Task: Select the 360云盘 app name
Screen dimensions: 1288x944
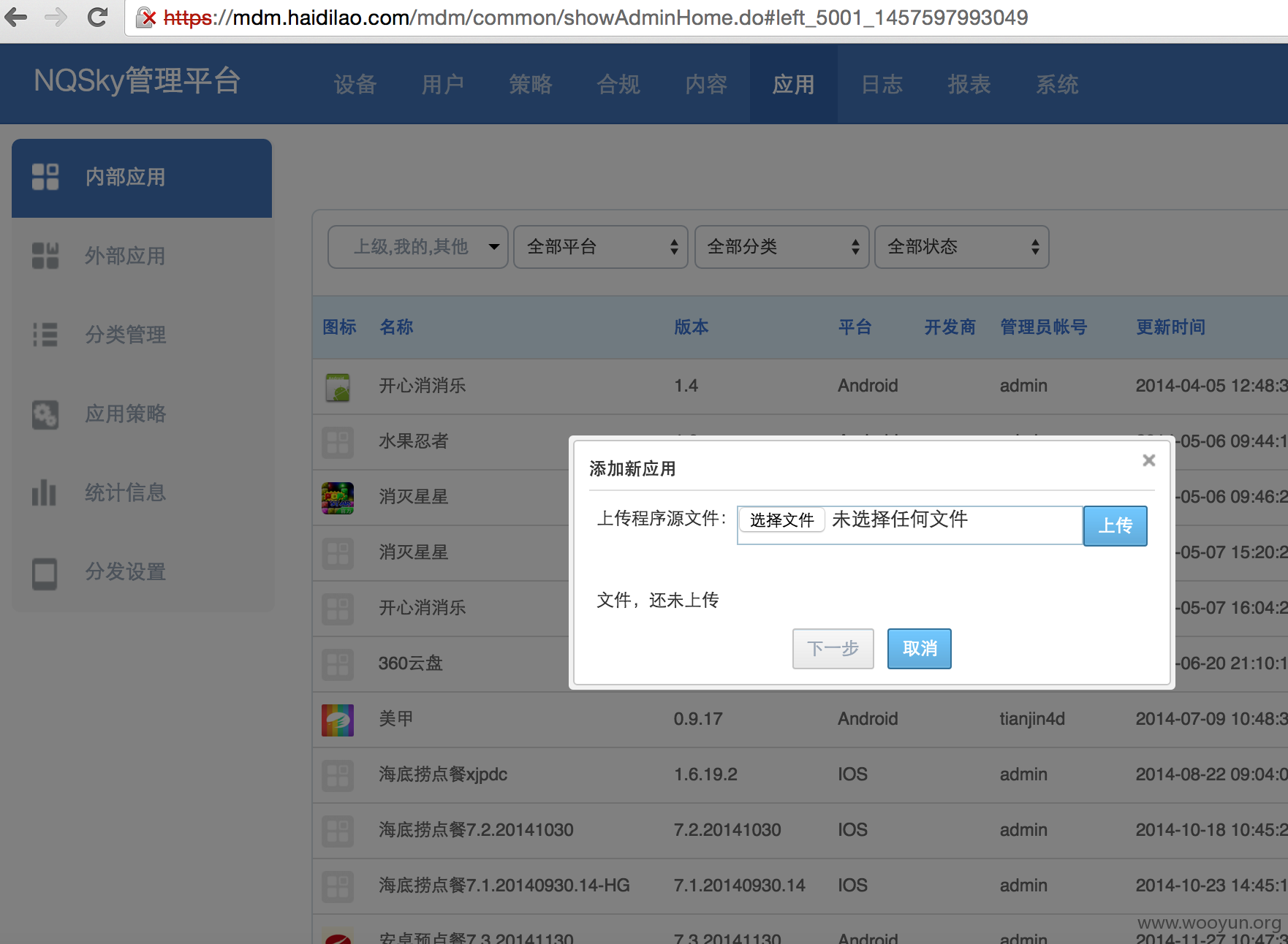Action: [x=411, y=663]
